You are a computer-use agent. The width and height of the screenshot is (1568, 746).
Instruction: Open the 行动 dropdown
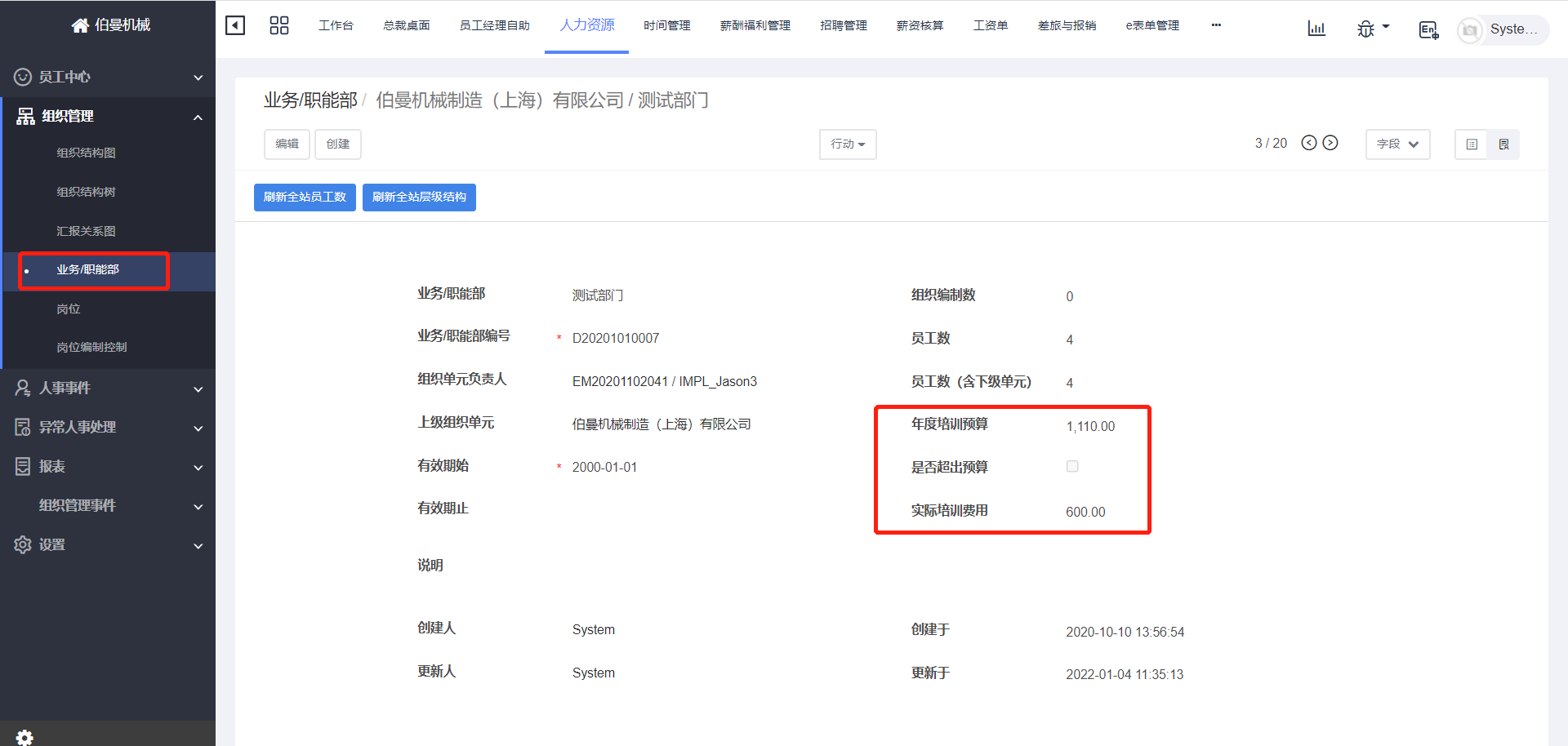[848, 144]
